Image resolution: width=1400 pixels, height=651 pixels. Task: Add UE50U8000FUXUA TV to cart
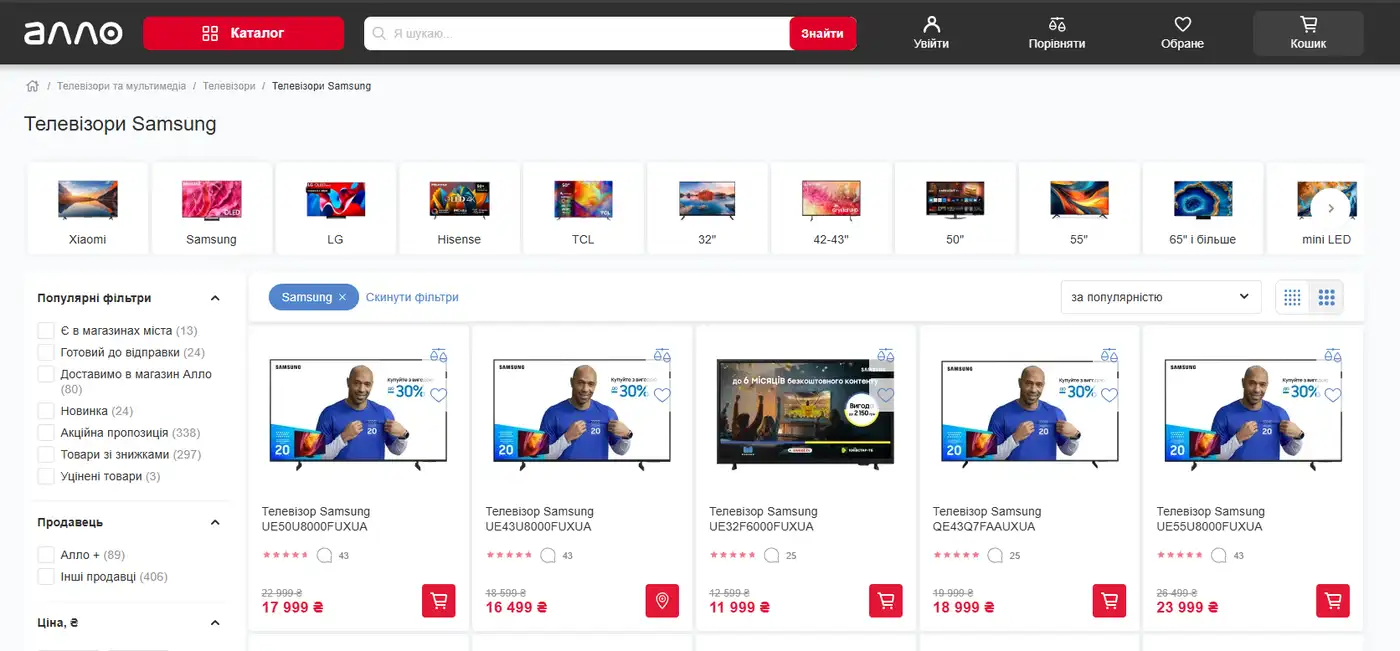click(x=438, y=601)
